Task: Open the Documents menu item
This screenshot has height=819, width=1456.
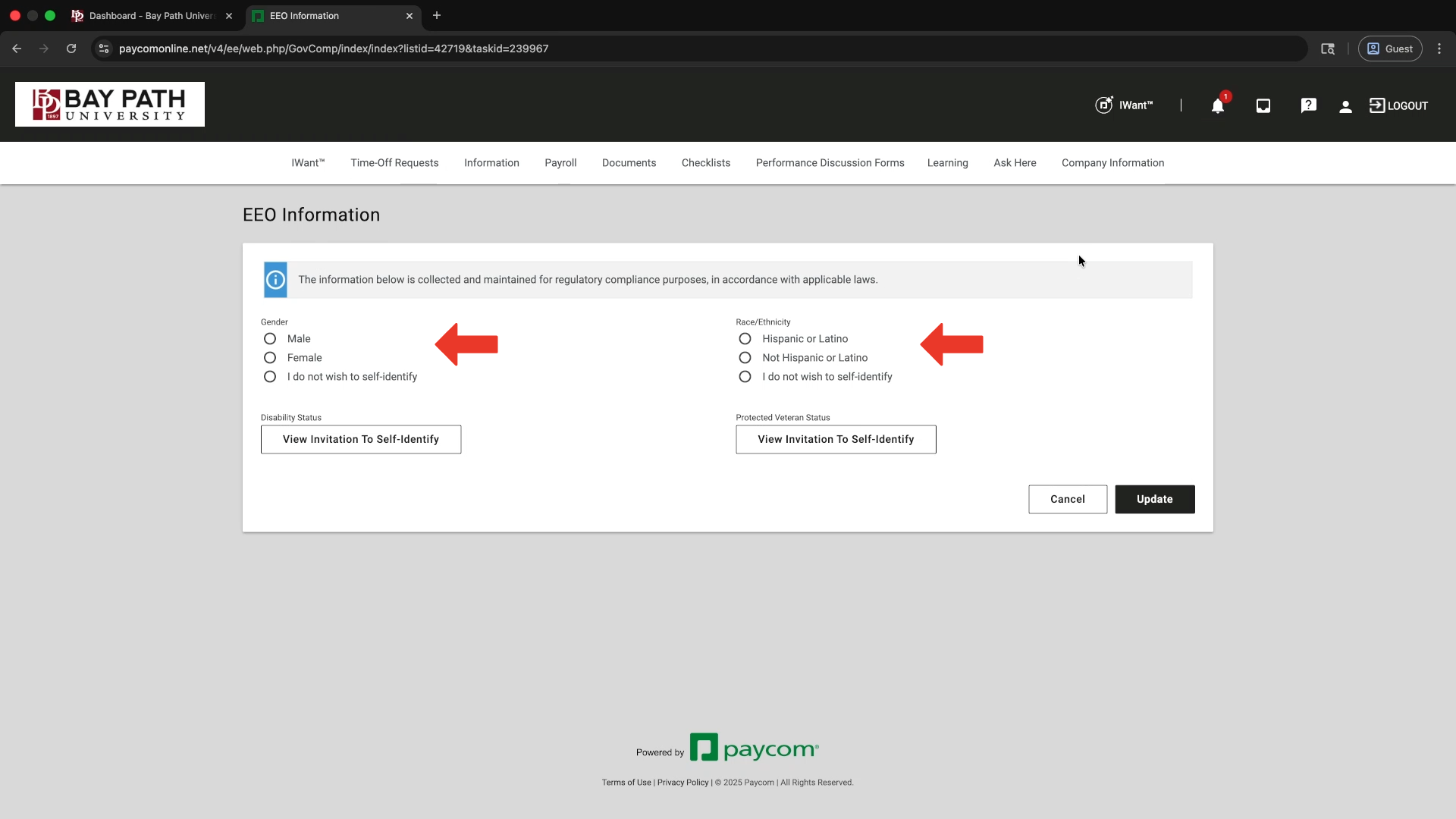Action: point(629,163)
